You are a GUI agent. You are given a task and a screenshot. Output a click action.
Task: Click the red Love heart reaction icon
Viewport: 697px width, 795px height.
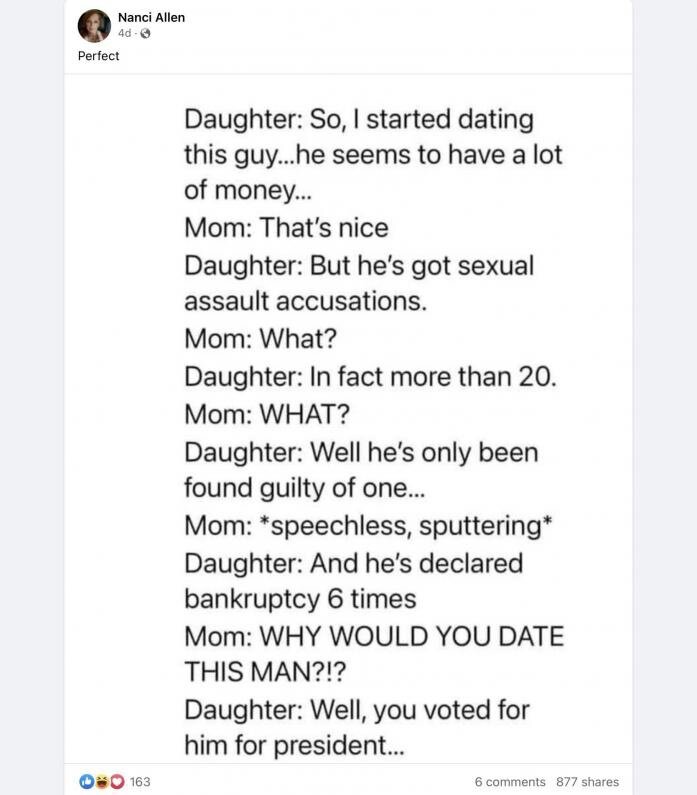tap(117, 781)
